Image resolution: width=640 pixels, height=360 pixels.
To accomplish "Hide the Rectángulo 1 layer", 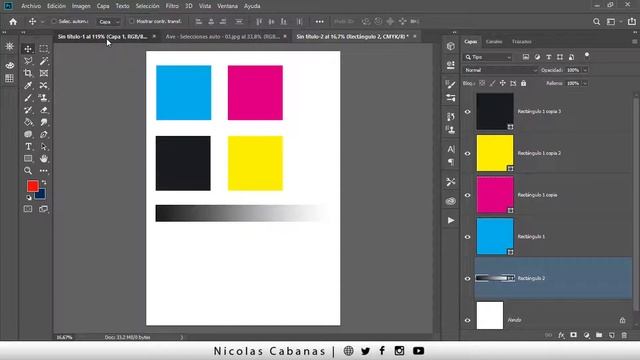I will [x=468, y=237].
